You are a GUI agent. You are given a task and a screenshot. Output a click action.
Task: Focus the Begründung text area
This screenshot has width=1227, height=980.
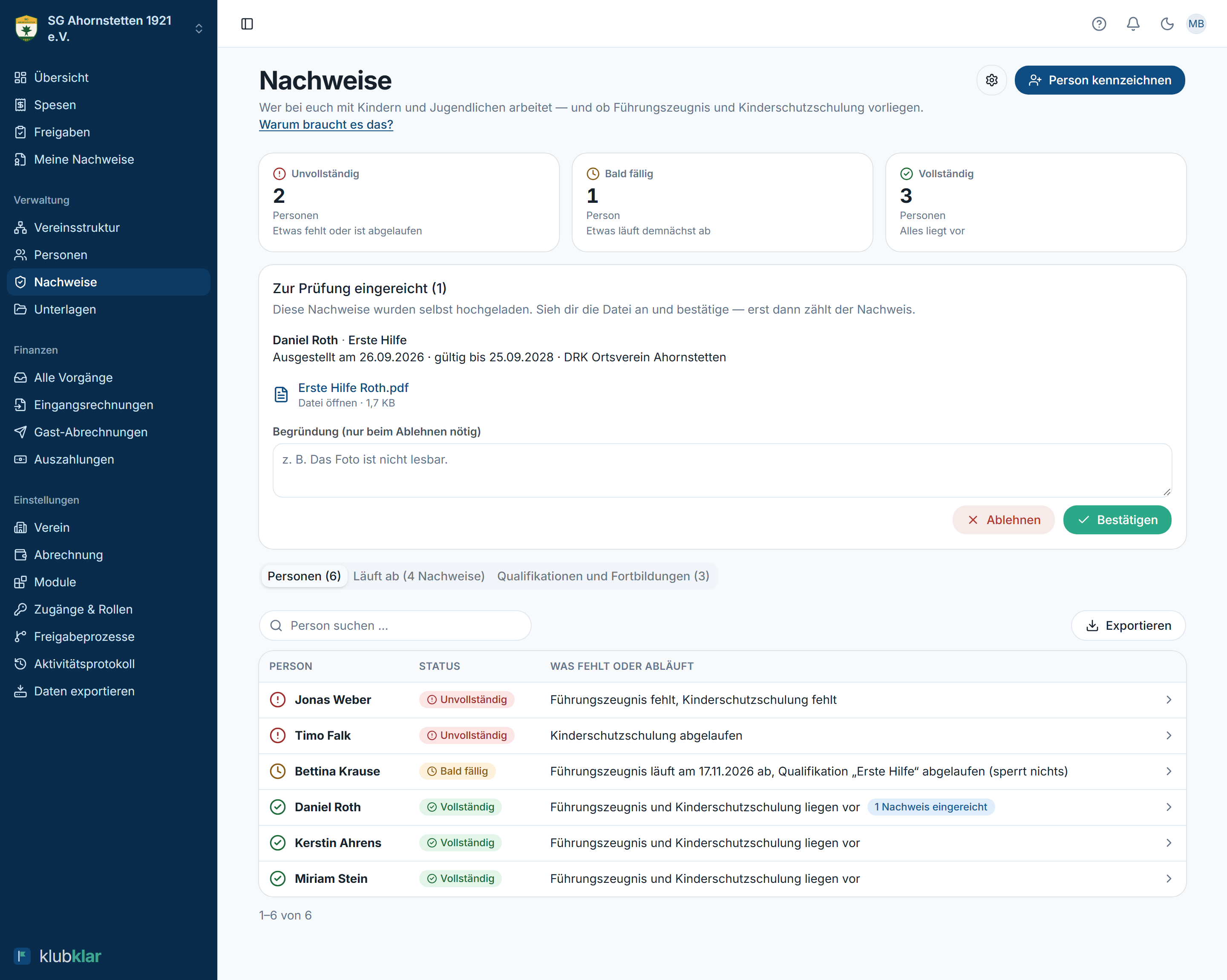722,470
